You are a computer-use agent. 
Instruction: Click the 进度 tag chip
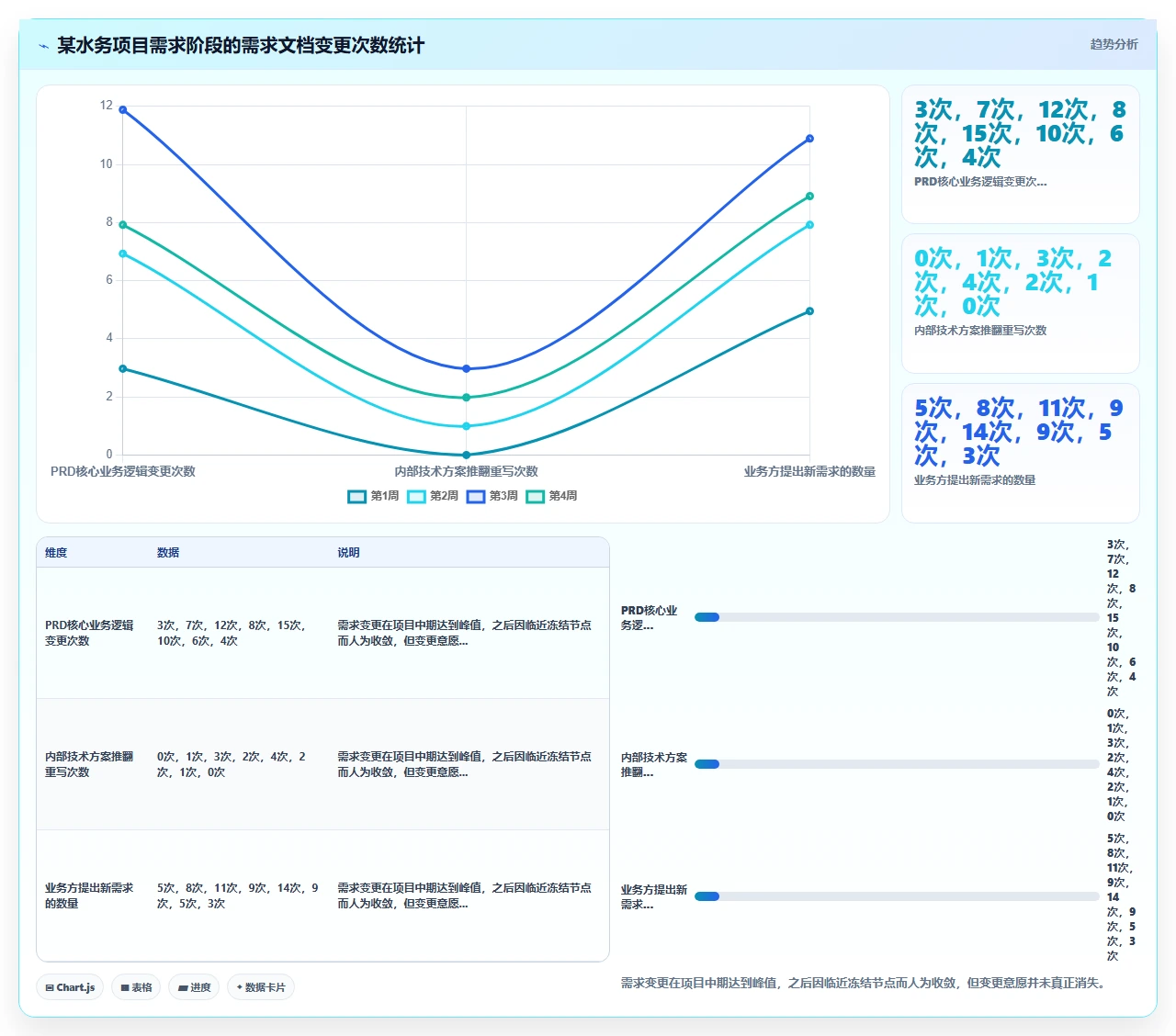coord(194,987)
